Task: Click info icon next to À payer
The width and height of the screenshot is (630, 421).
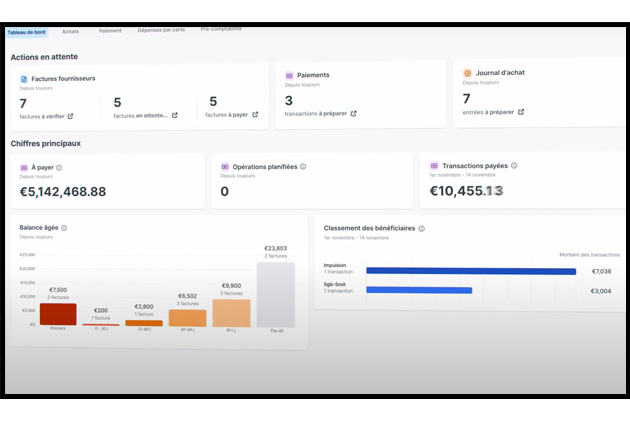Action: tap(59, 168)
